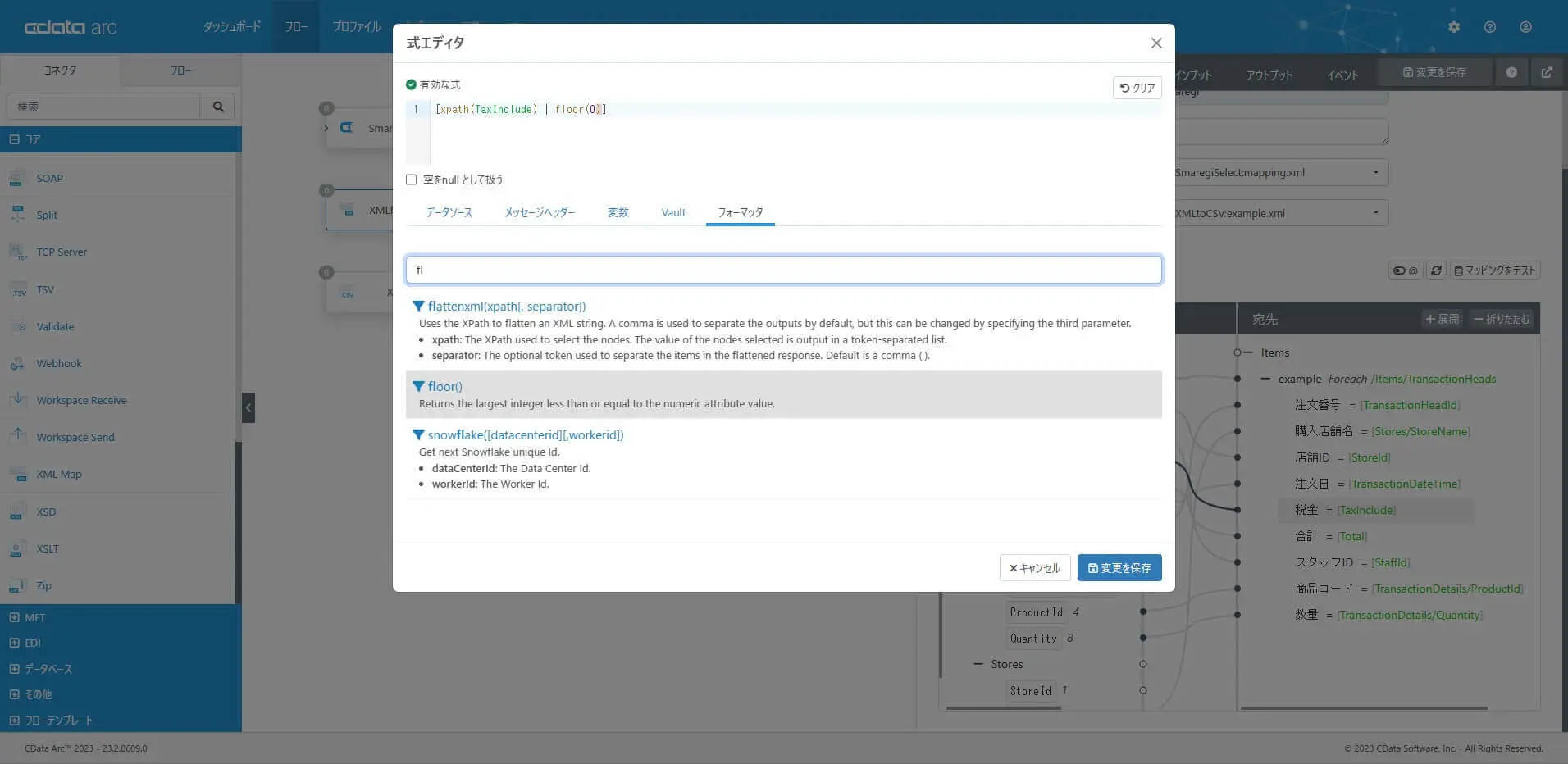Viewport: 1568px width, 764px height.
Task: Click the search field containing the text fl
Action: [x=783, y=269]
